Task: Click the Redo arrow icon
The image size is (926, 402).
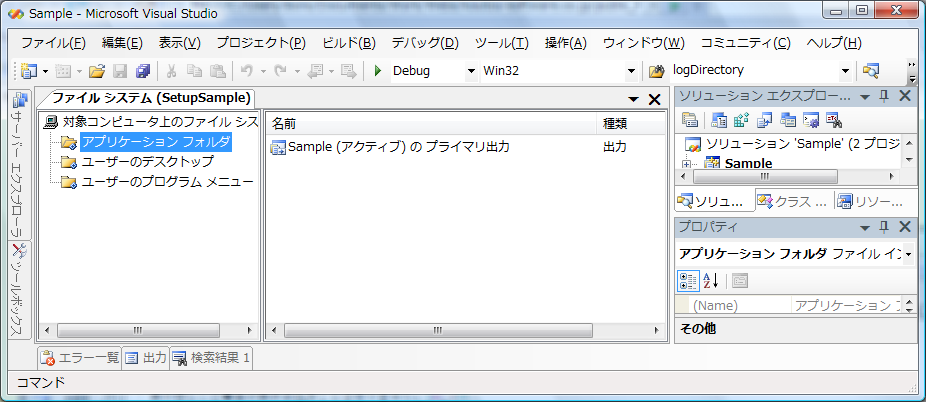Action: coord(280,71)
